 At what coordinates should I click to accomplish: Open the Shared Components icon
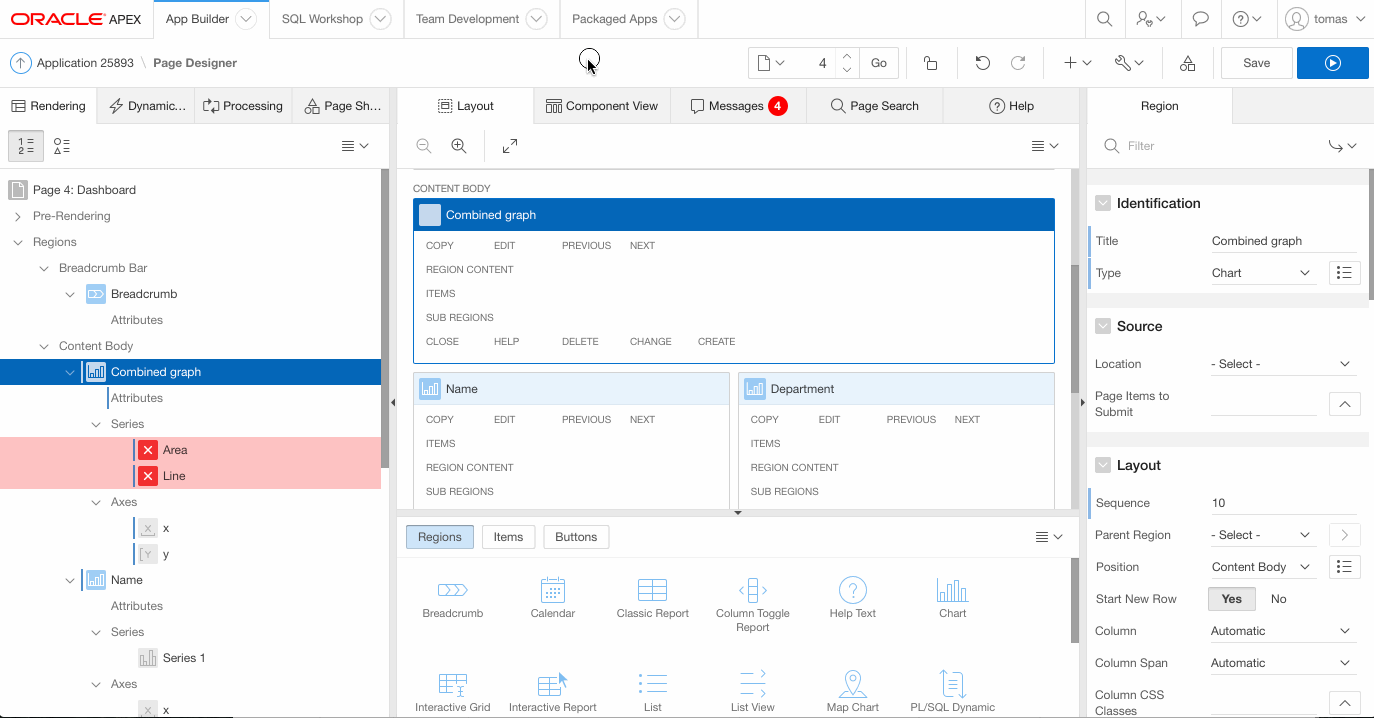(1187, 63)
